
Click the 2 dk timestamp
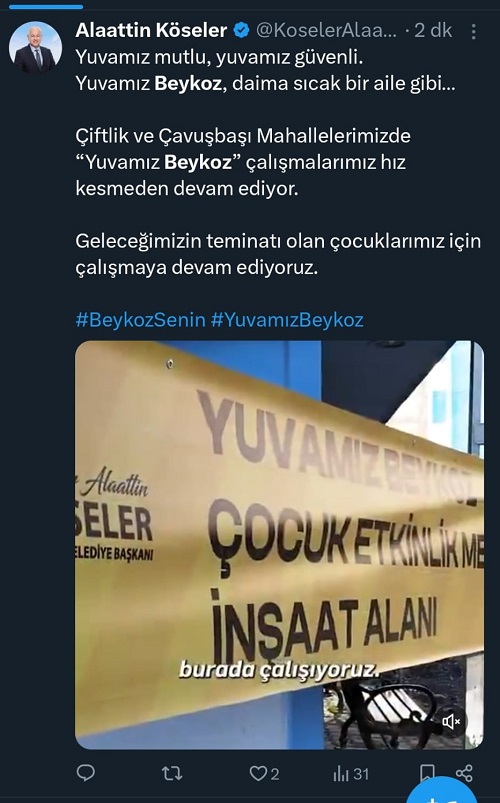pos(433,30)
